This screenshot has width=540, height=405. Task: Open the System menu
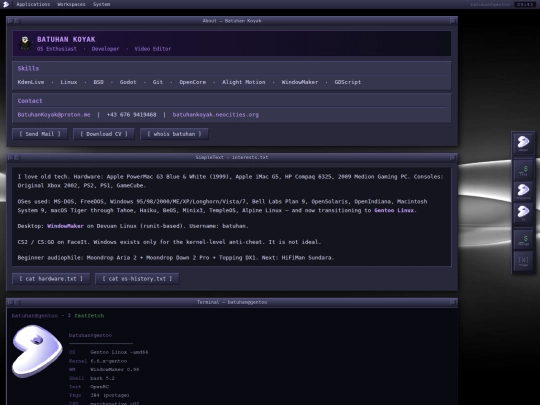point(102,4)
